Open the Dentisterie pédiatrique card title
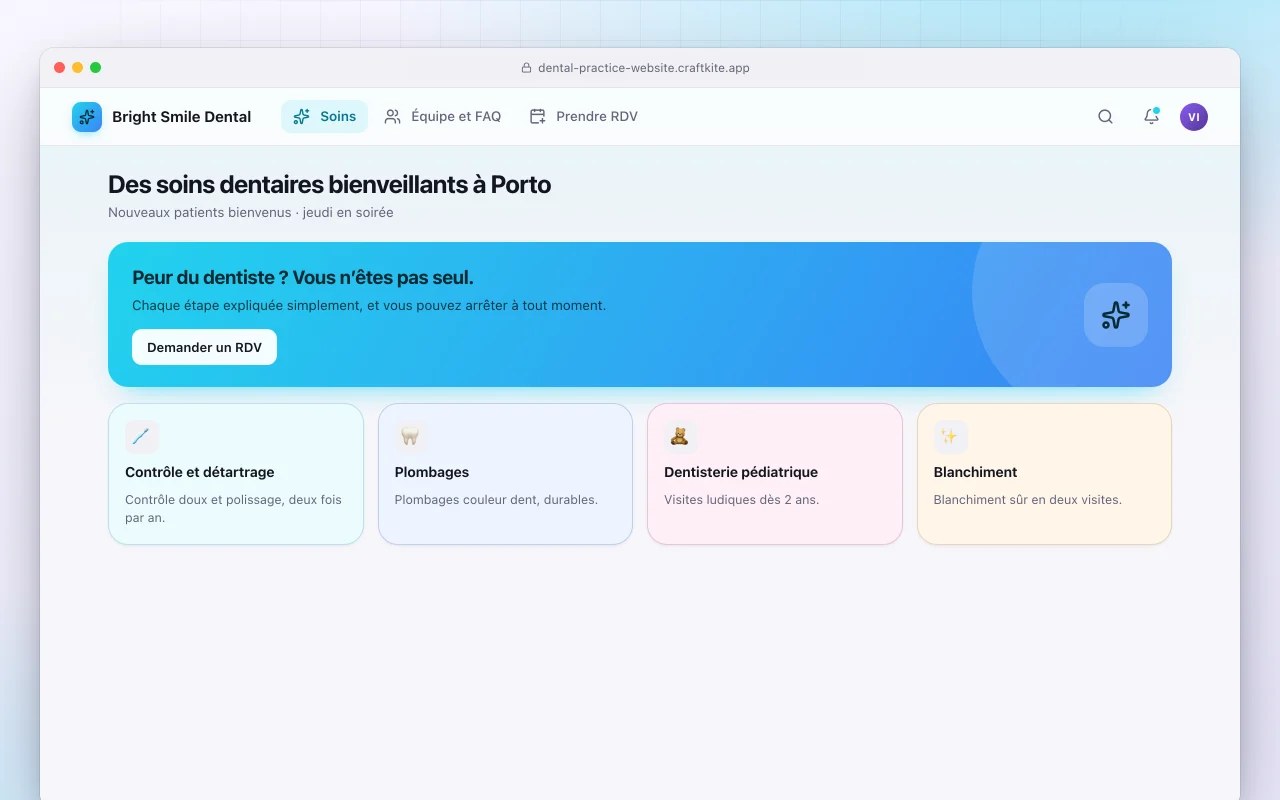Viewport: 1280px width, 800px height. click(x=741, y=472)
